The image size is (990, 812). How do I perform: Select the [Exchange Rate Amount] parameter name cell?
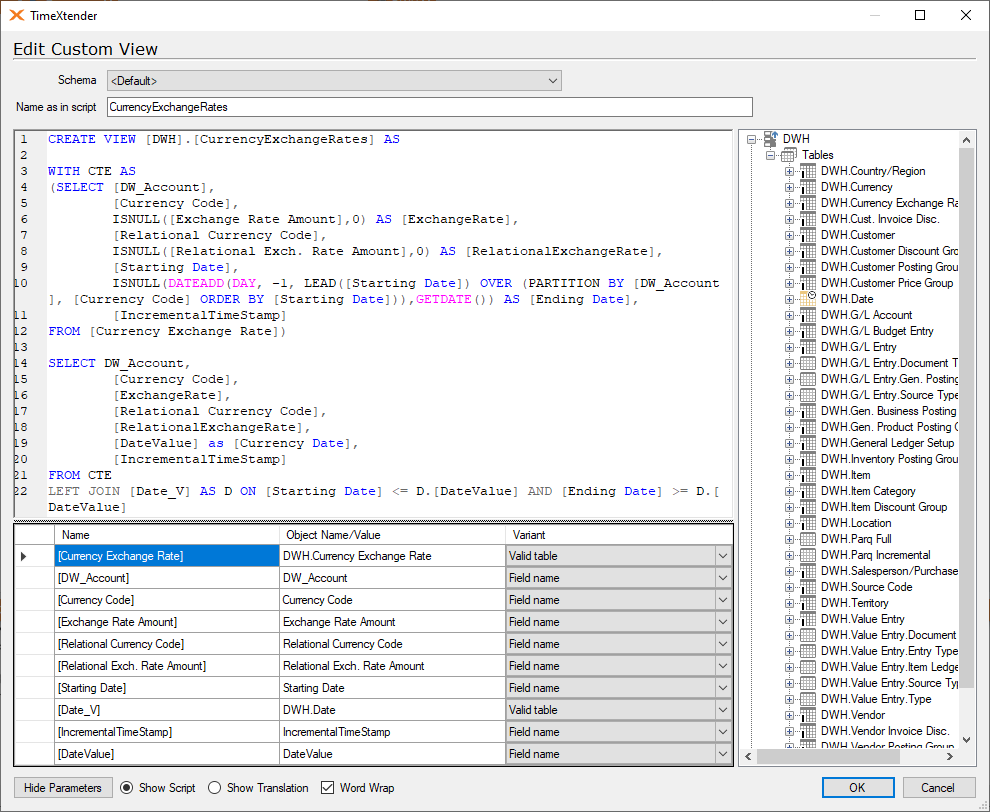pos(167,622)
